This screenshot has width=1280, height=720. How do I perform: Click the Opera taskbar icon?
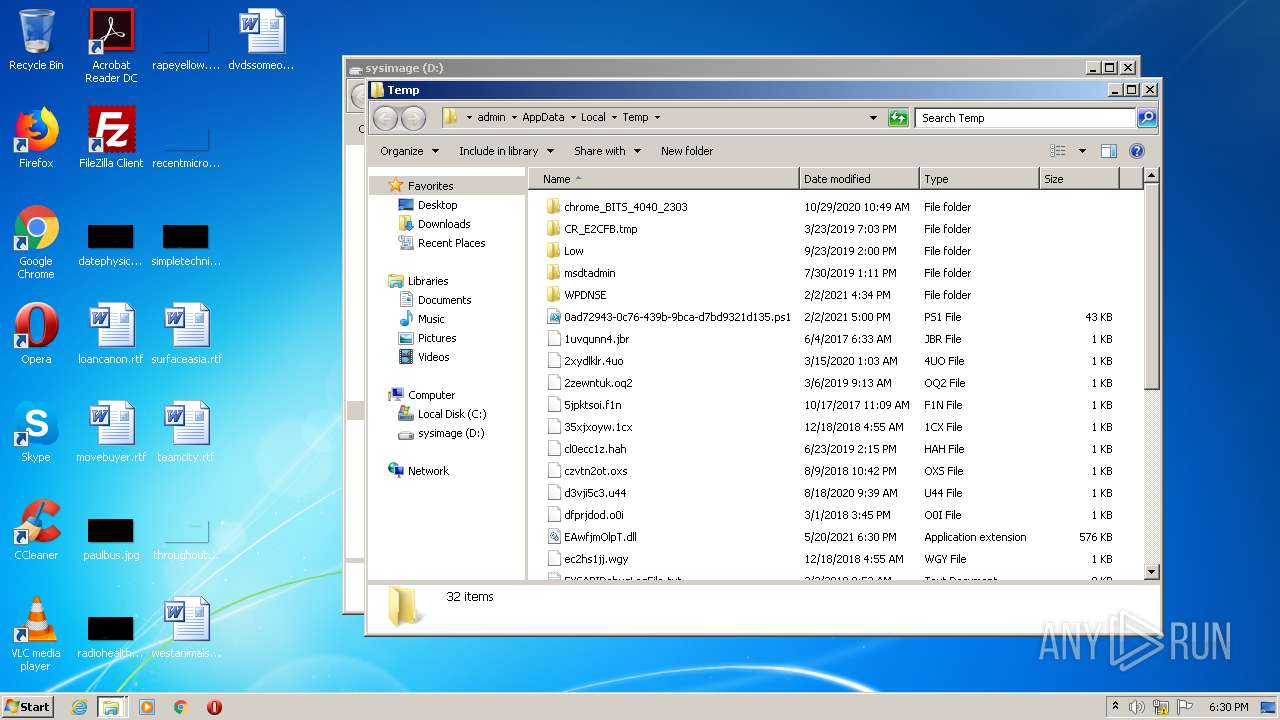214,707
